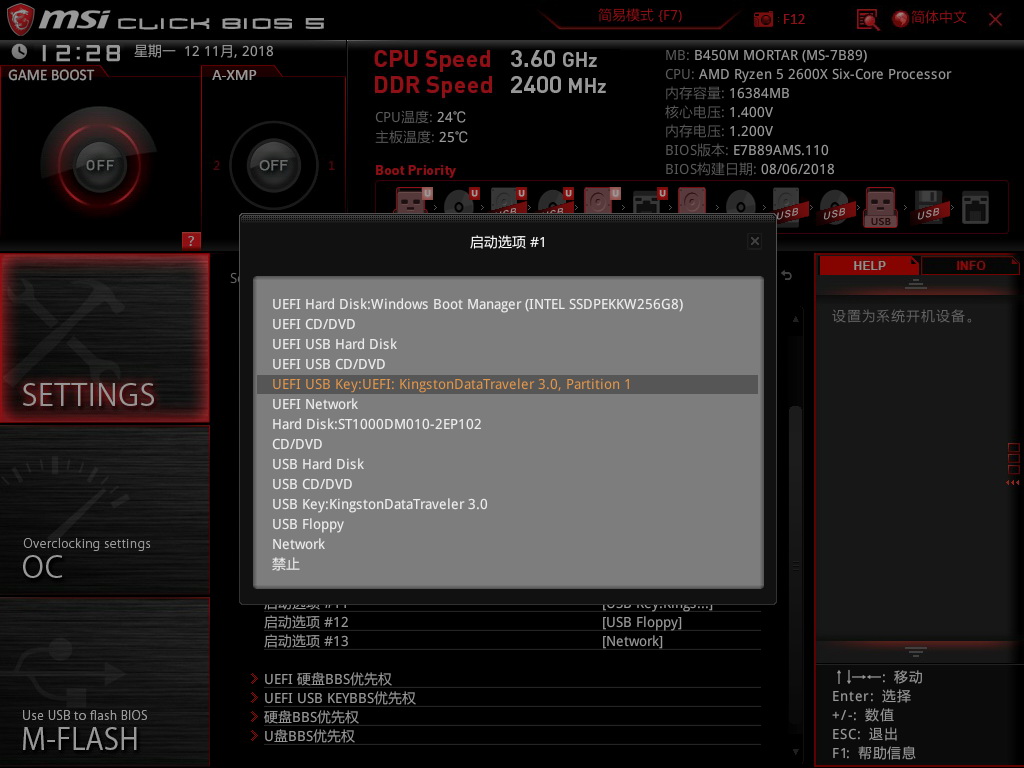The height and width of the screenshot is (768, 1024).
Task: Switch to the INFO tab
Action: click(x=970, y=265)
